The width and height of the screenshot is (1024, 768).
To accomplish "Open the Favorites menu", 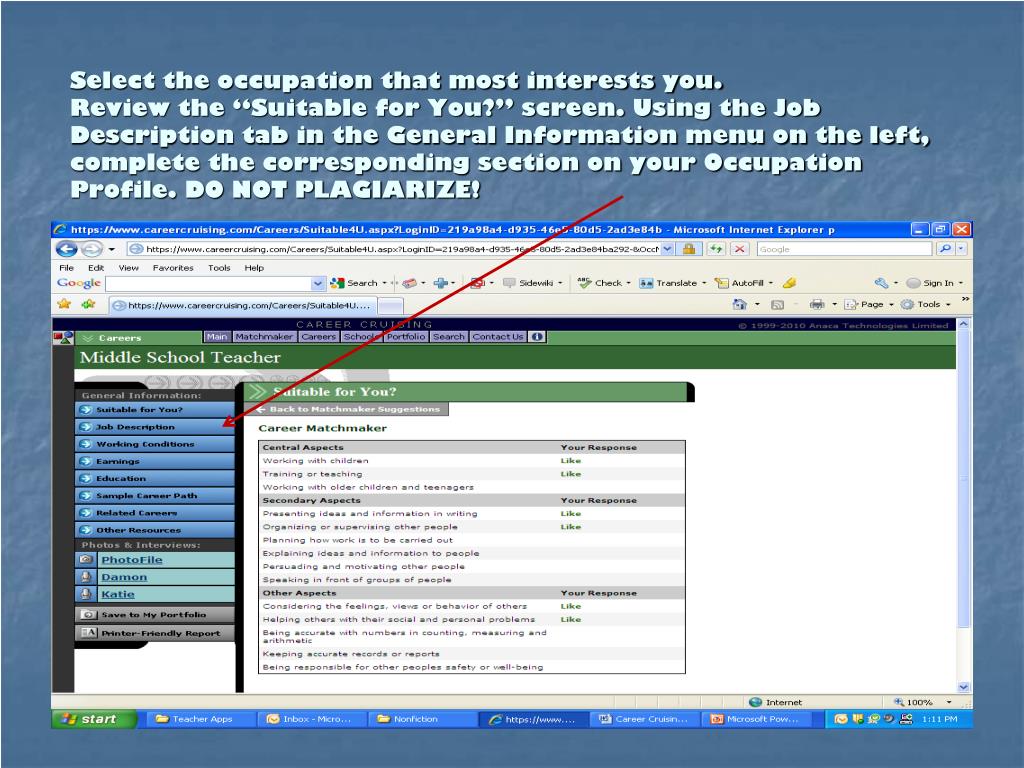I will click(173, 268).
